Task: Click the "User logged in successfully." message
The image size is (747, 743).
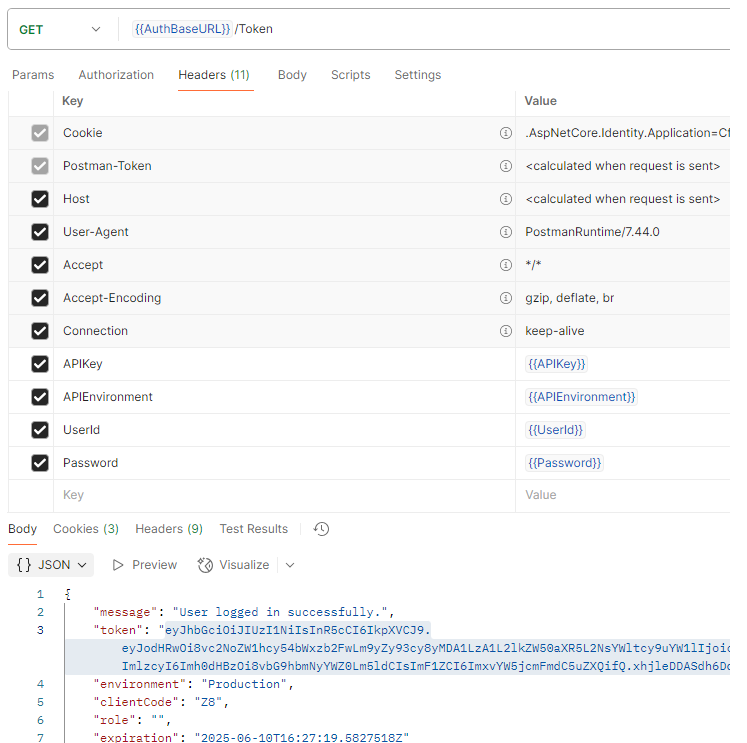Action: [281, 612]
